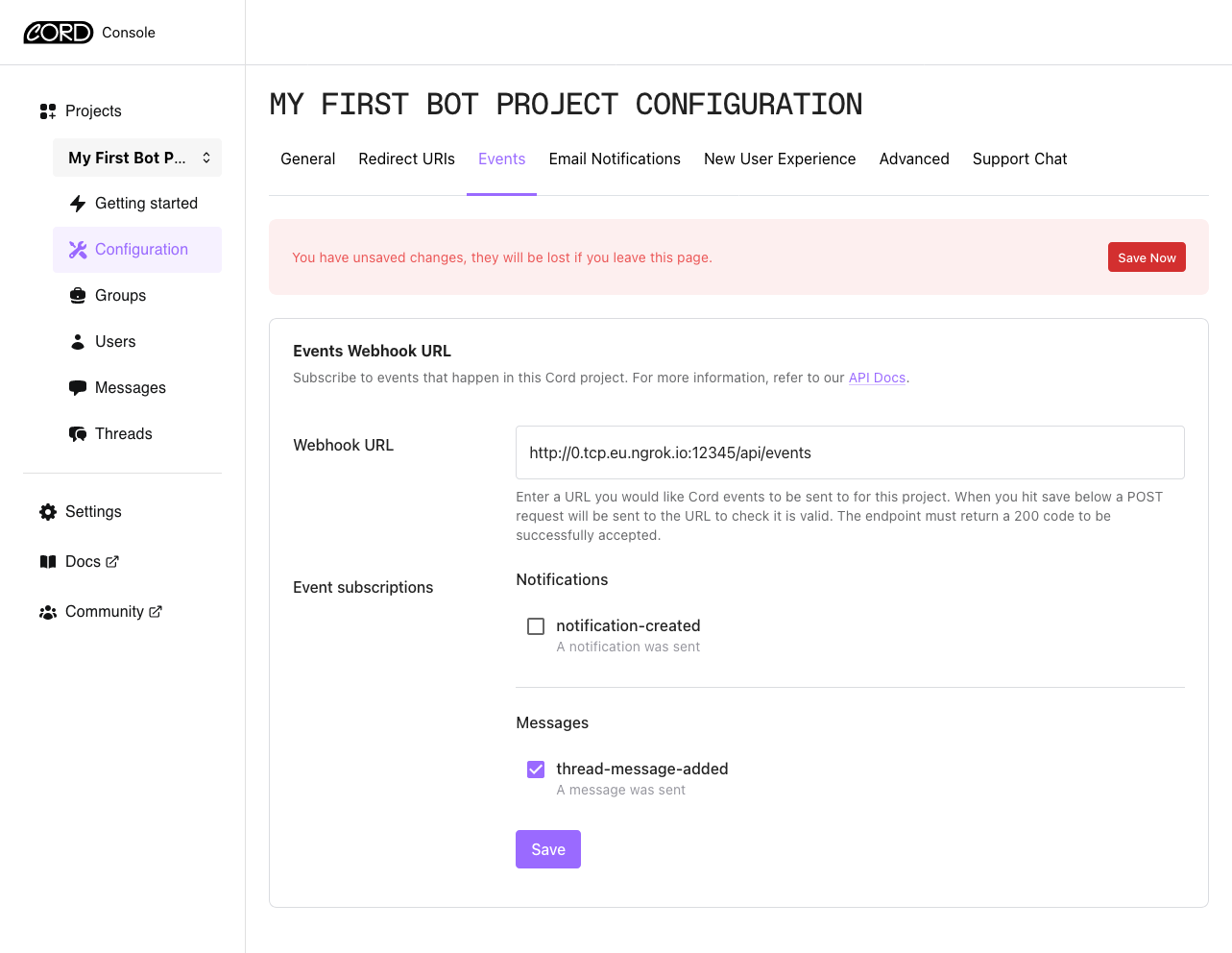This screenshot has width=1232, height=953.
Task: Click the Docs book icon
Action: (48, 562)
